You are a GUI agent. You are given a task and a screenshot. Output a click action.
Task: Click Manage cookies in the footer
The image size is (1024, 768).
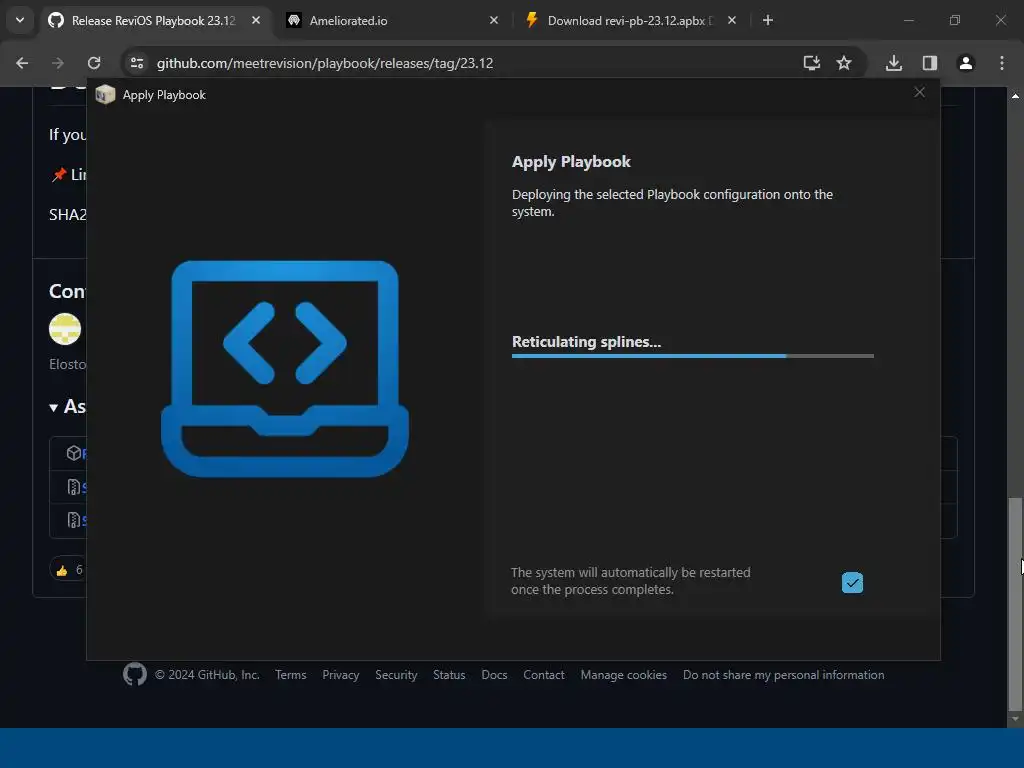[624, 675]
